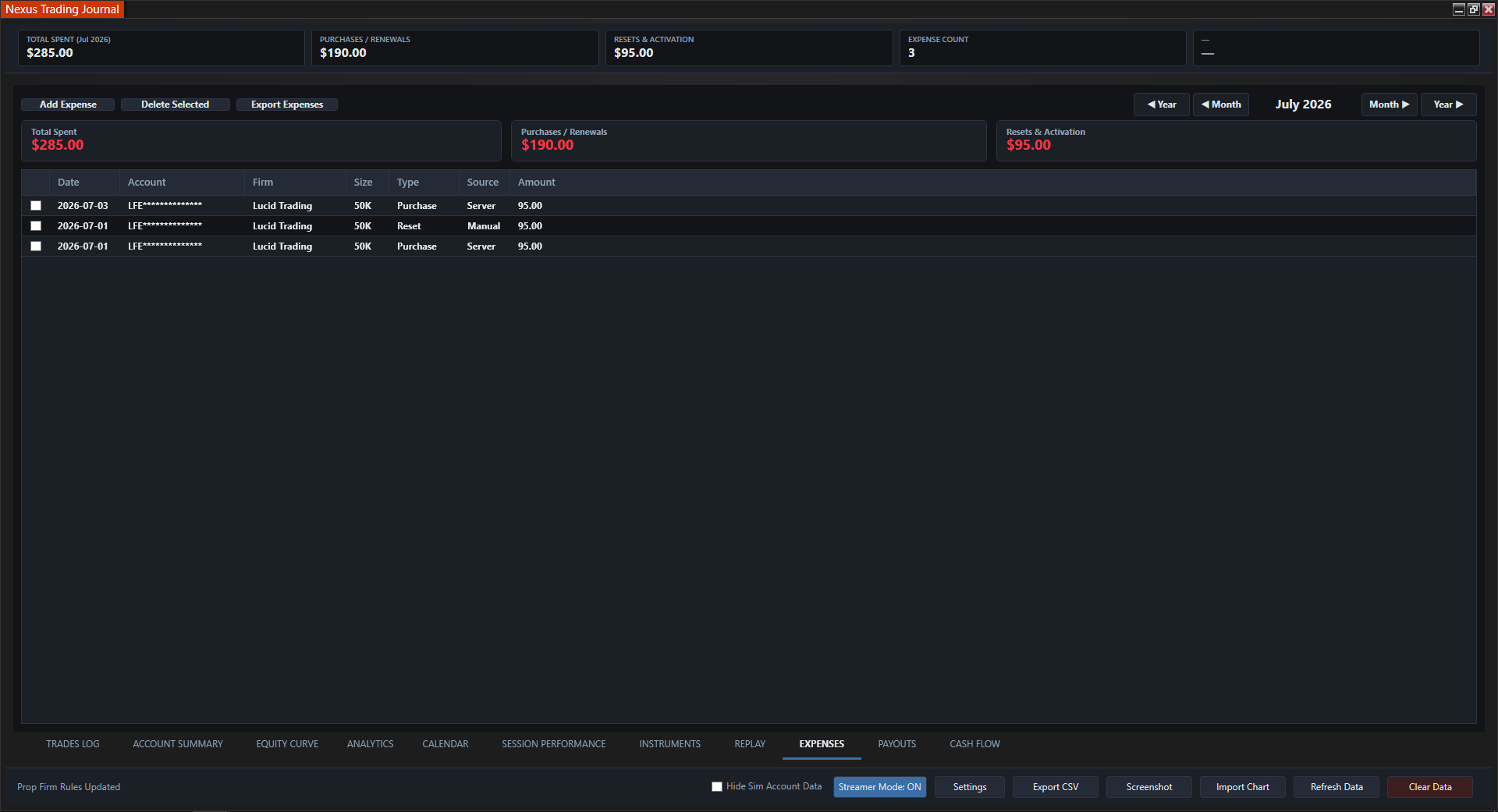Sort table by Date column header
This screenshot has height=812, width=1498.
coord(84,183)
